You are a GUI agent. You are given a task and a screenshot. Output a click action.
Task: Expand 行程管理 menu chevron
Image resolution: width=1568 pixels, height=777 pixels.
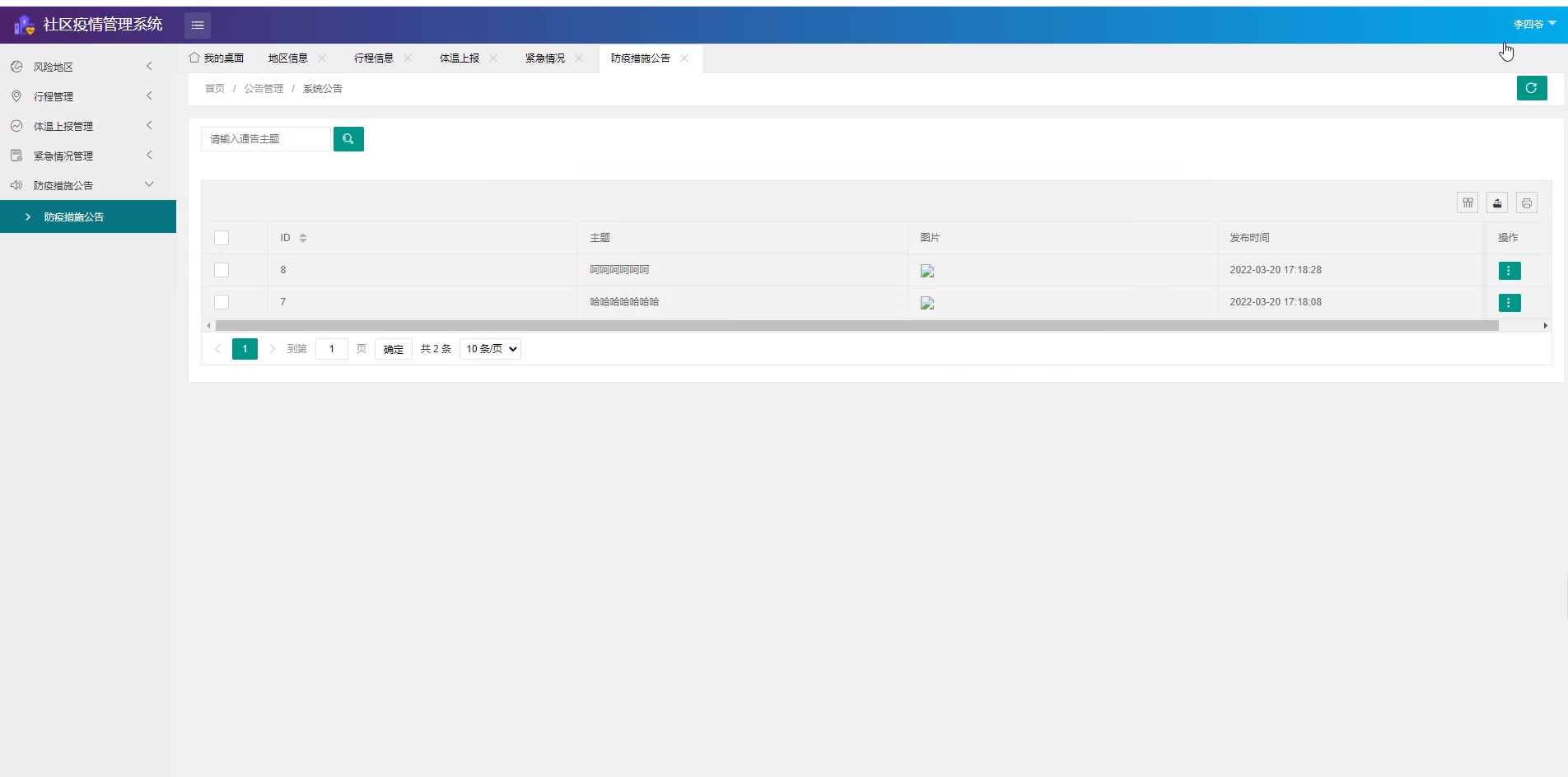pyautogui.click(x=149, y=95)
